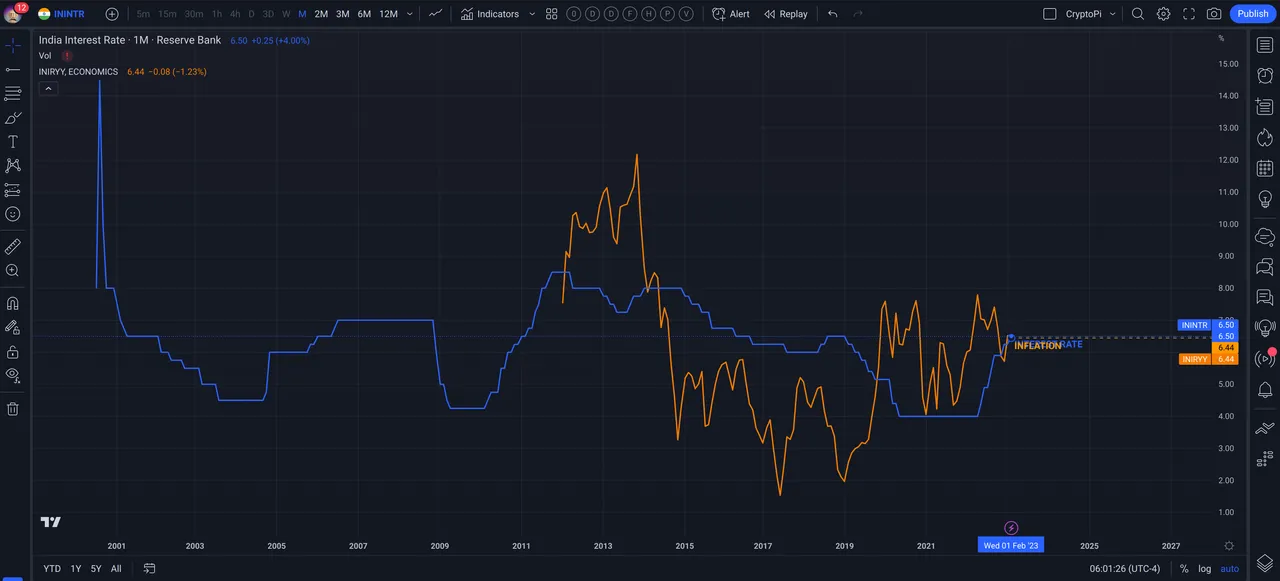Screen dimensions: 1280x581
Task: Undo the last chart action
Action: (x=833, y=14)
